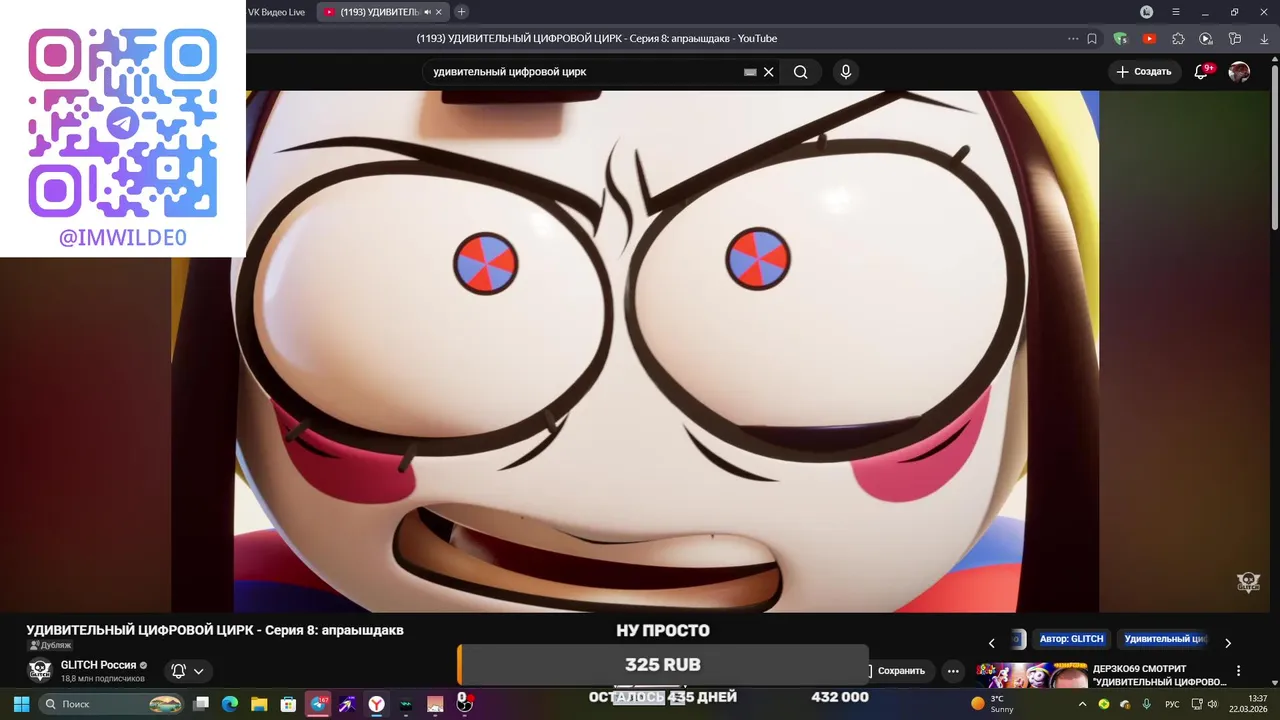The image size is (1280, 720).
Task: Click the taskbar Поиск search box
Action: pos(112,704)
